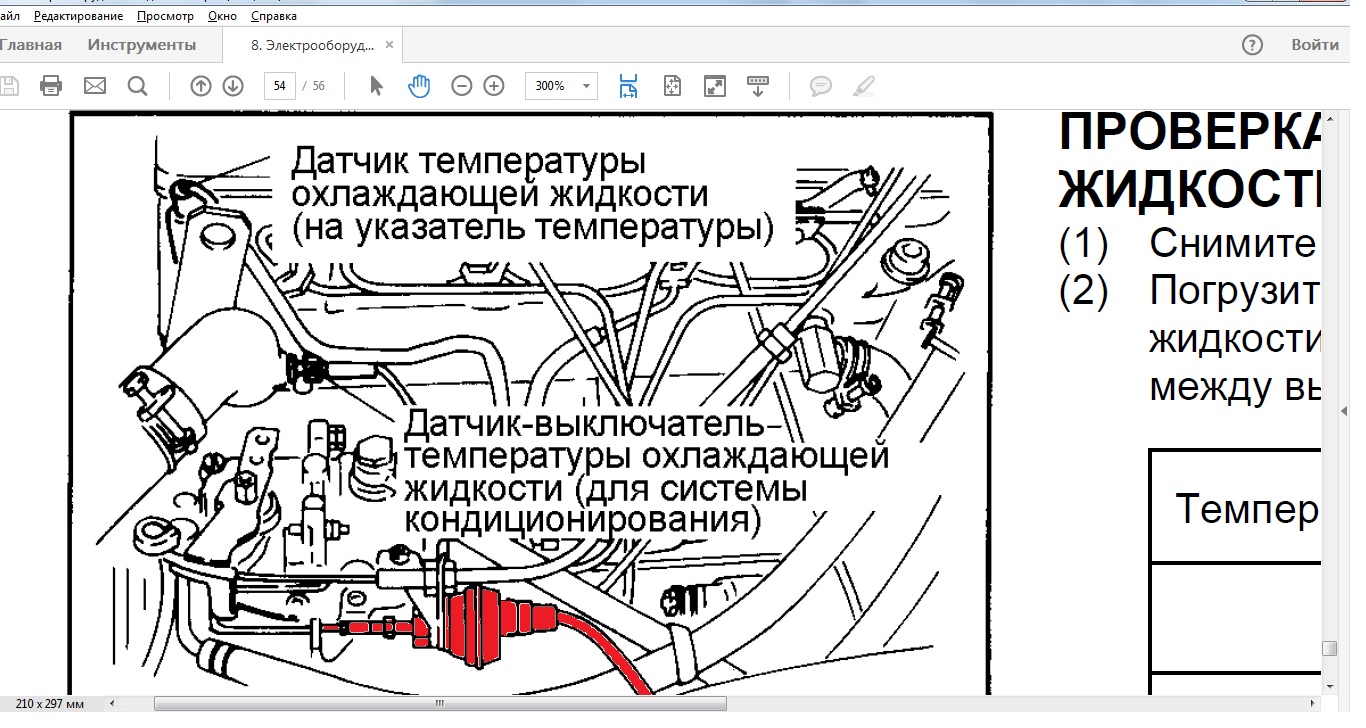Activate the Hand pan tool

419,86
